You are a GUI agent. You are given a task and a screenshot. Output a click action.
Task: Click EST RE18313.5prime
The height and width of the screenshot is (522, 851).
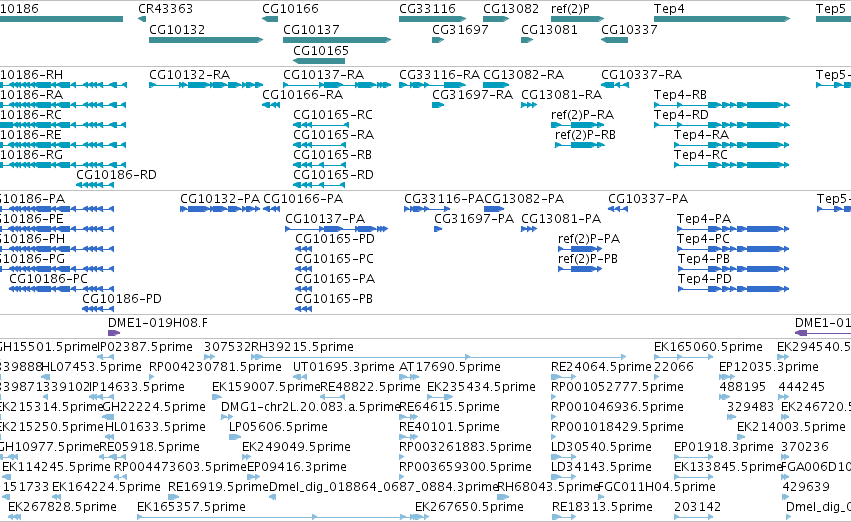(x=602, y=507)
